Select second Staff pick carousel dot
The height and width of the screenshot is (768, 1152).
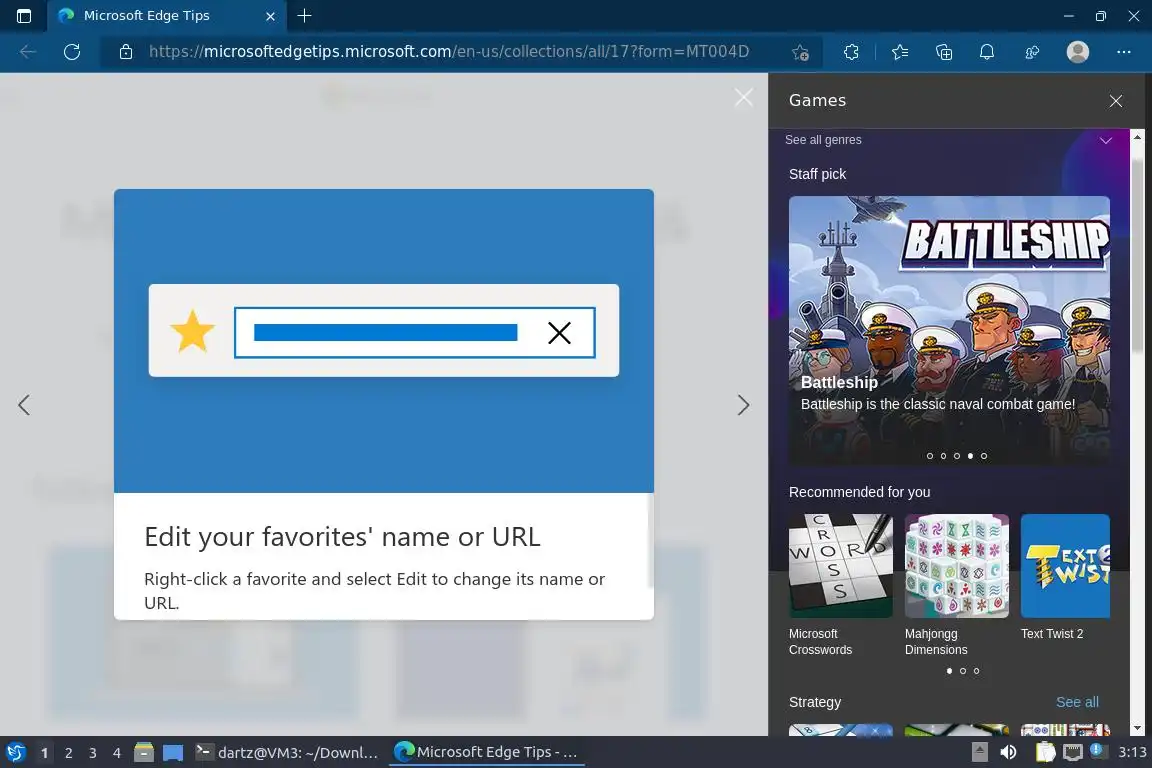pyautogui.click(x=943, y=456)
